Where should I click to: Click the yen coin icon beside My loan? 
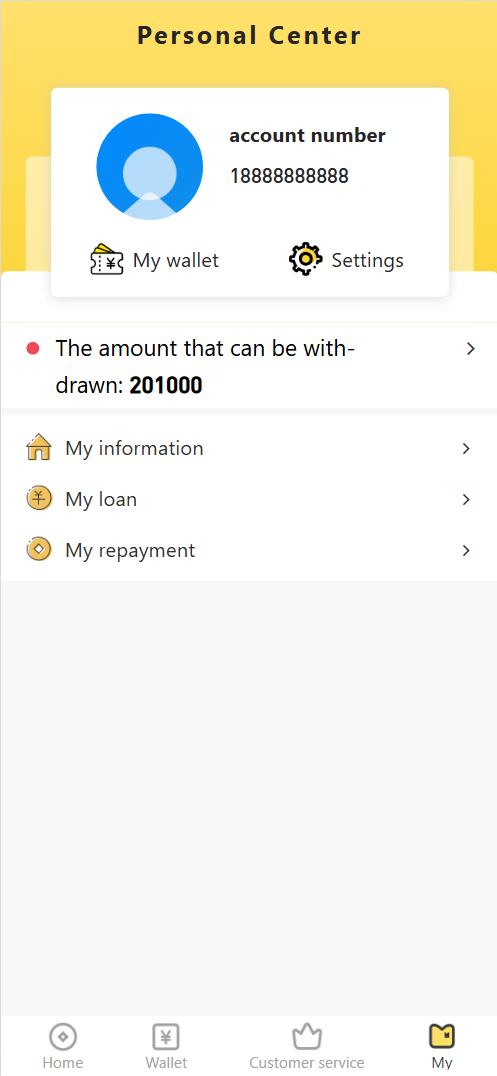pyautogui.click(x=39, y=498)
